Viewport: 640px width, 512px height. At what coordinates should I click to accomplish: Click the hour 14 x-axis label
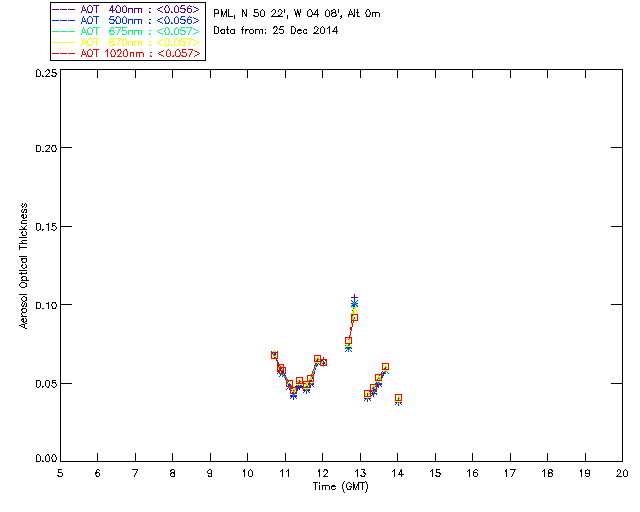click(398, 473)
